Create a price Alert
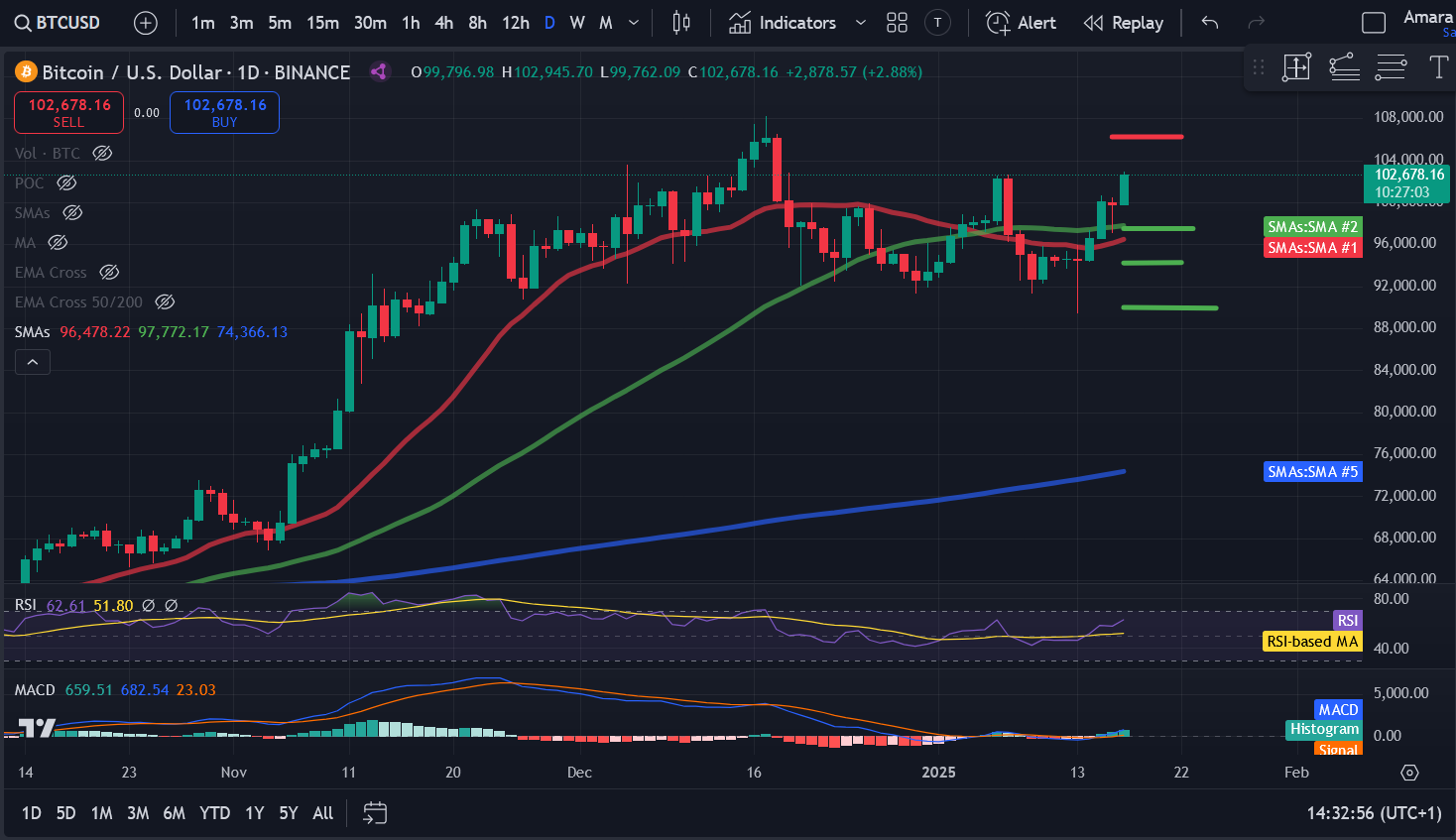 1021,23
